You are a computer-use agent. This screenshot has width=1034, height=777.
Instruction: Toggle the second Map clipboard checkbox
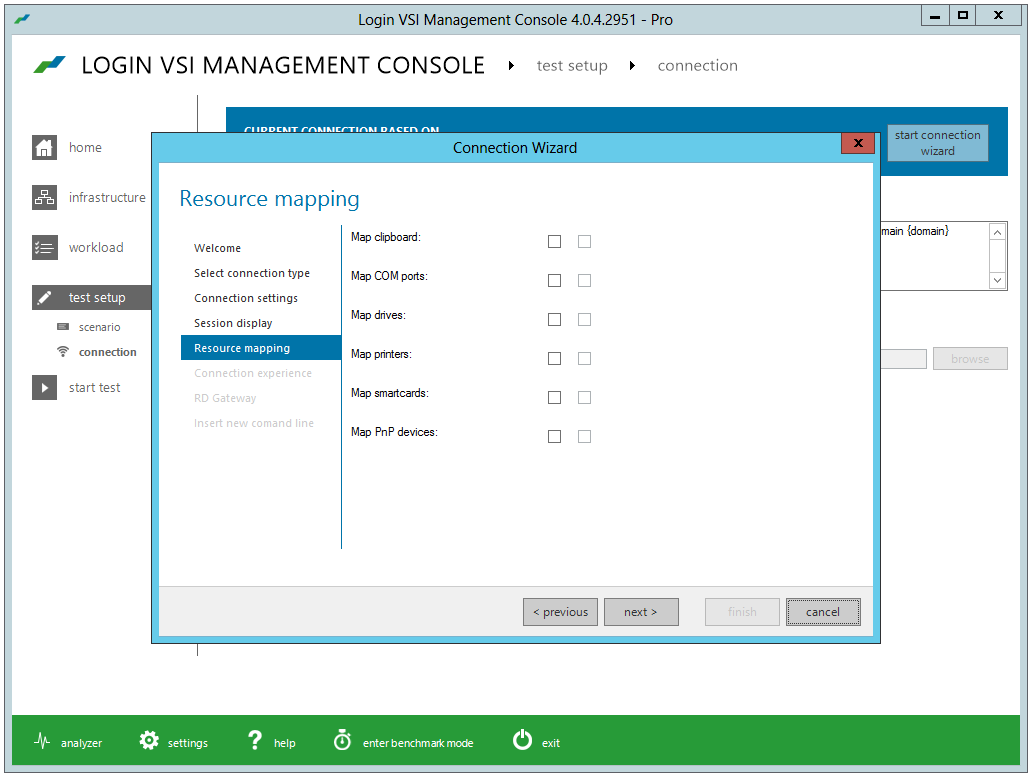pos(584,241)
